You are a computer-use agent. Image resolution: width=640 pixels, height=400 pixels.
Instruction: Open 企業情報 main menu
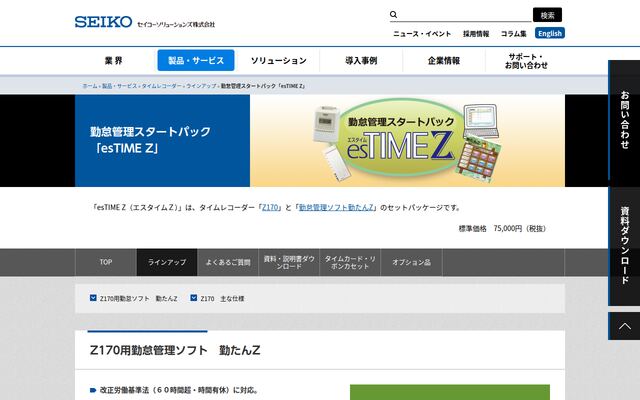pyautogui.click(x=444, y=60)
